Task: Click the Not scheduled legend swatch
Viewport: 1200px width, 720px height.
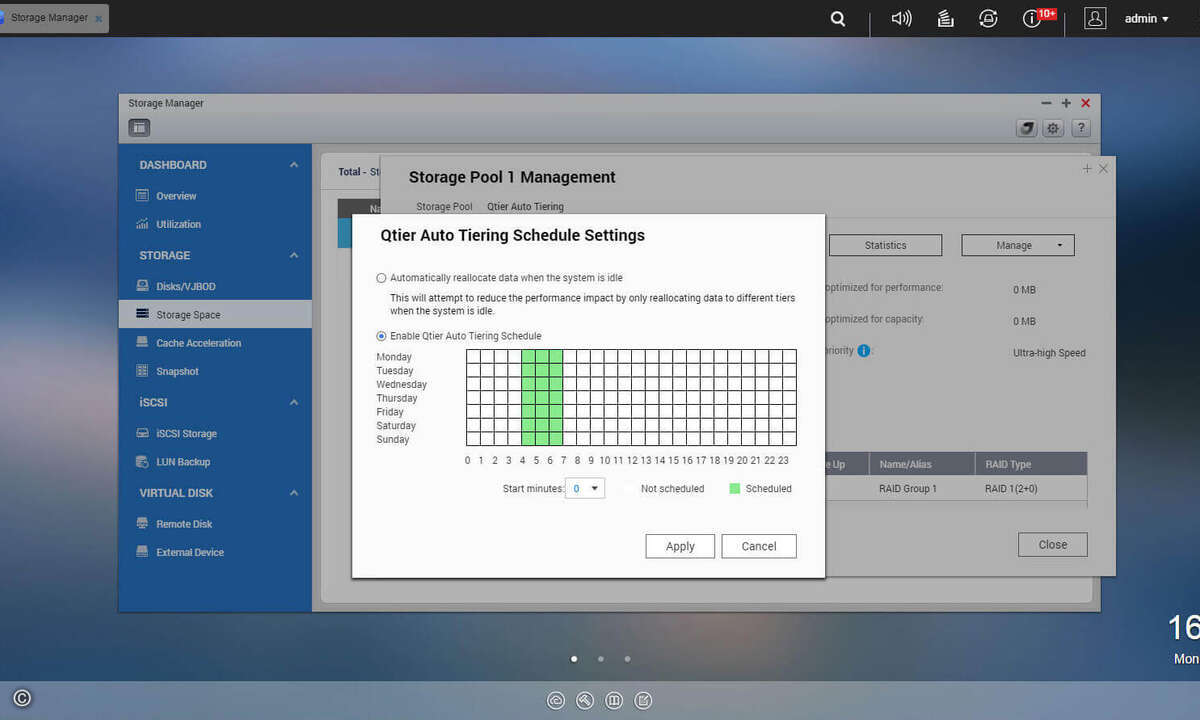Action: [630, 489]
